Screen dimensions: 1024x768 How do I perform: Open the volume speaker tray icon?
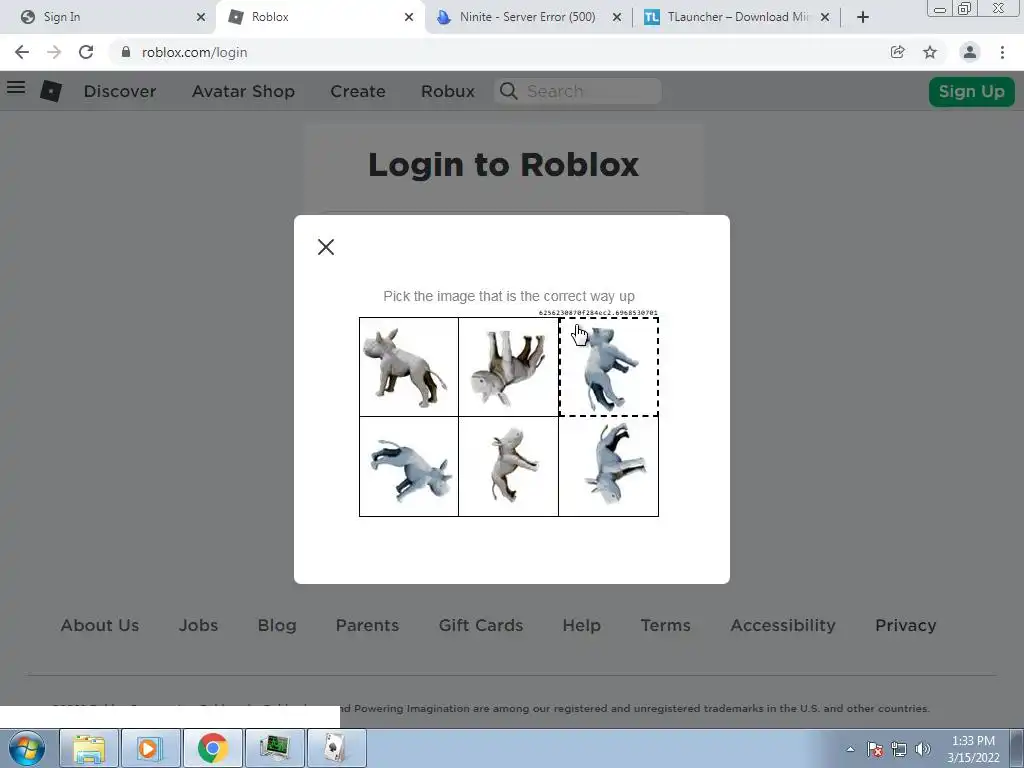pos(923,749)
